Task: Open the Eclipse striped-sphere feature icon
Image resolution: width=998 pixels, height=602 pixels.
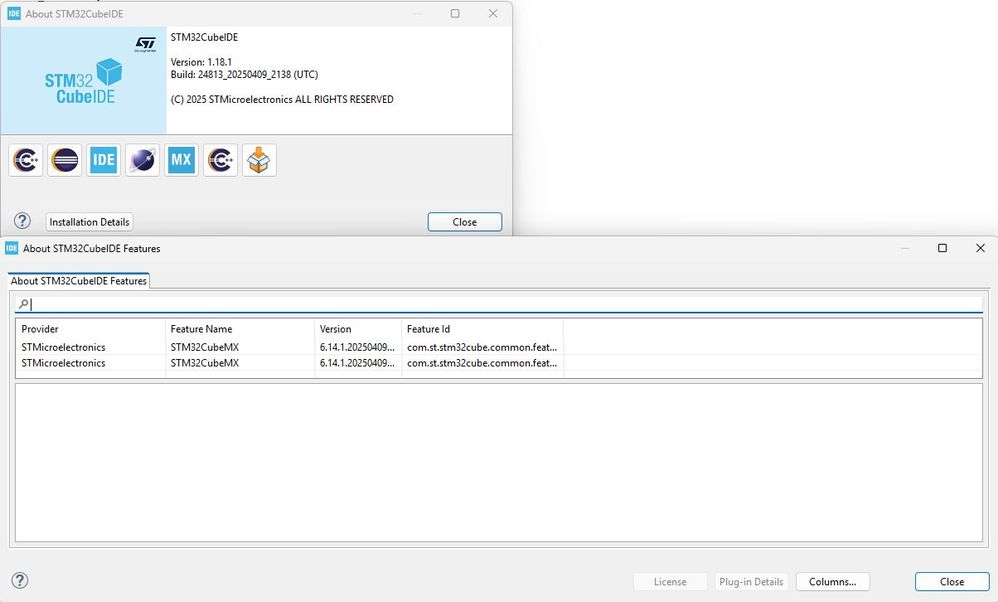Action: click(x=64, y=160)
